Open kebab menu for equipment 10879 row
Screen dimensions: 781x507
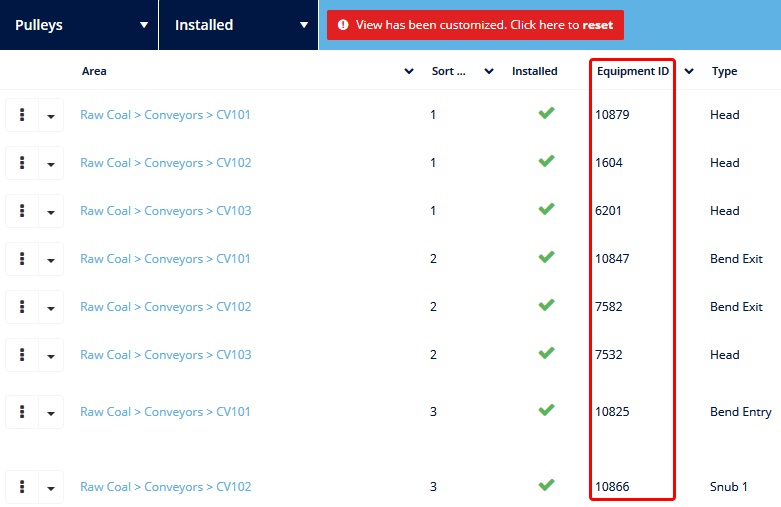(22, 115)
